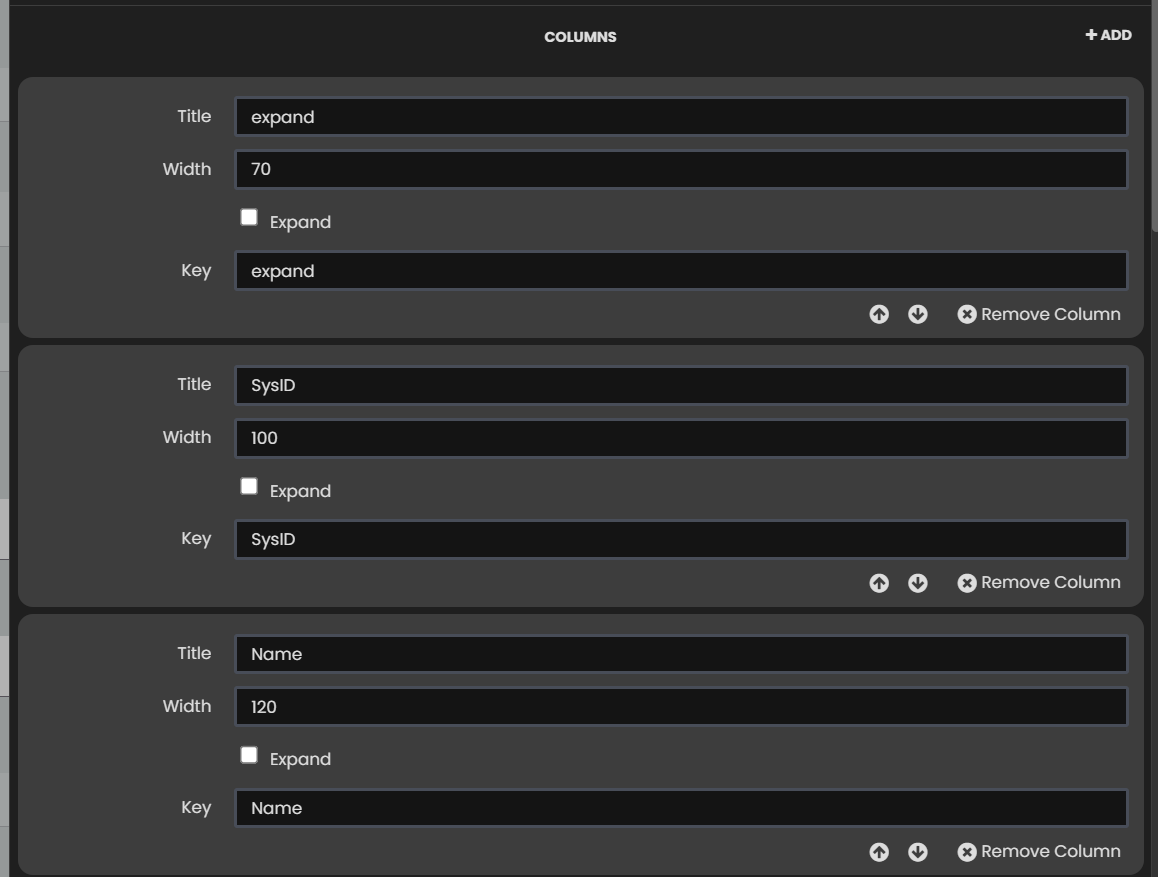The height and width of the screenshot is (877, 1158).
Task: Move the Name column up
Action: click(879, 852)
